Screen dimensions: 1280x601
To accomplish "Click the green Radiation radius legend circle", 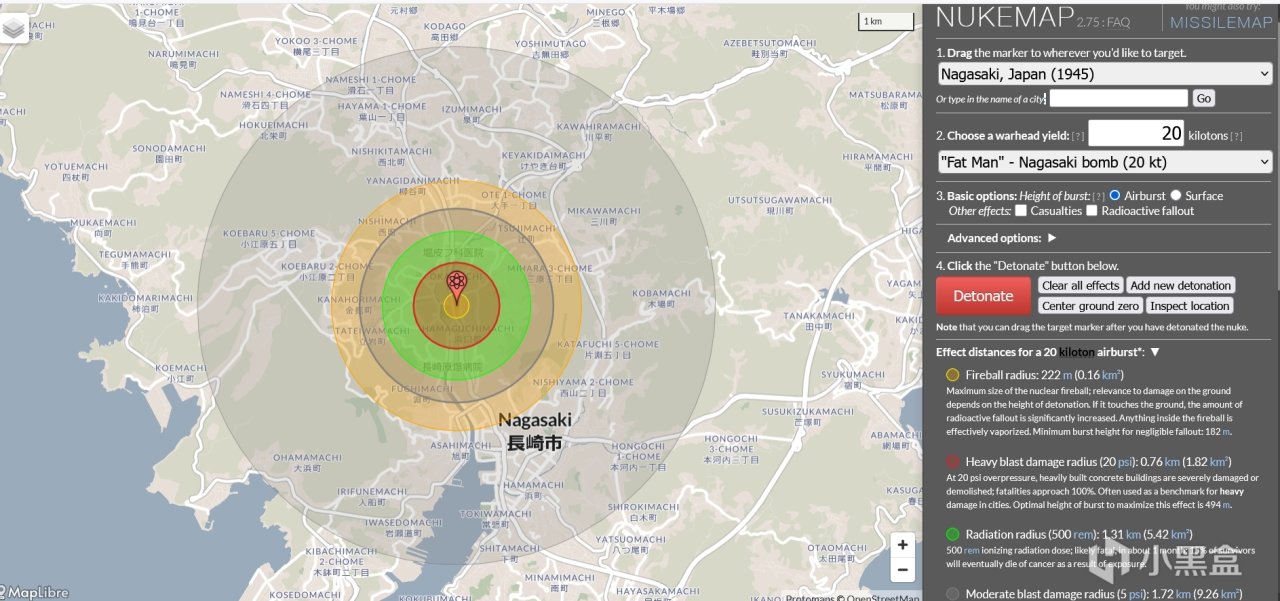I will [x=952, y=534].
